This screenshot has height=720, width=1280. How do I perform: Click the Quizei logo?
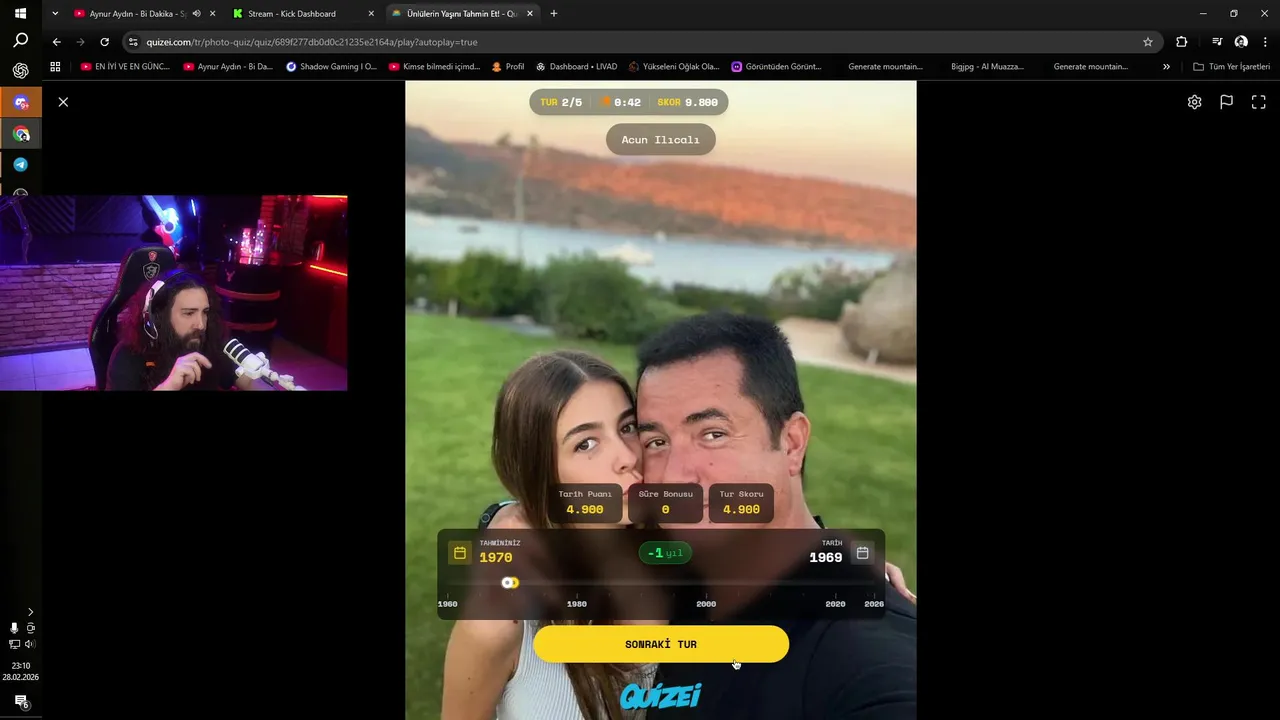point(661,696)
